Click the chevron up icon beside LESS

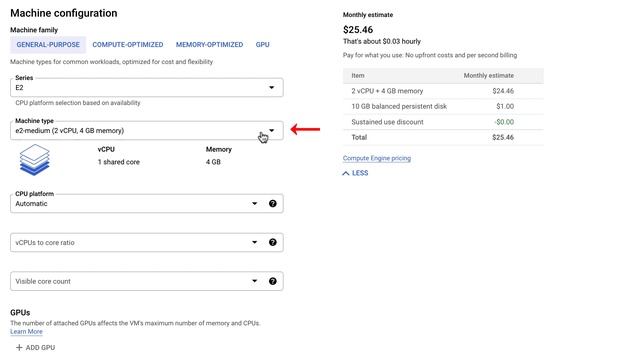coord(346,173)
